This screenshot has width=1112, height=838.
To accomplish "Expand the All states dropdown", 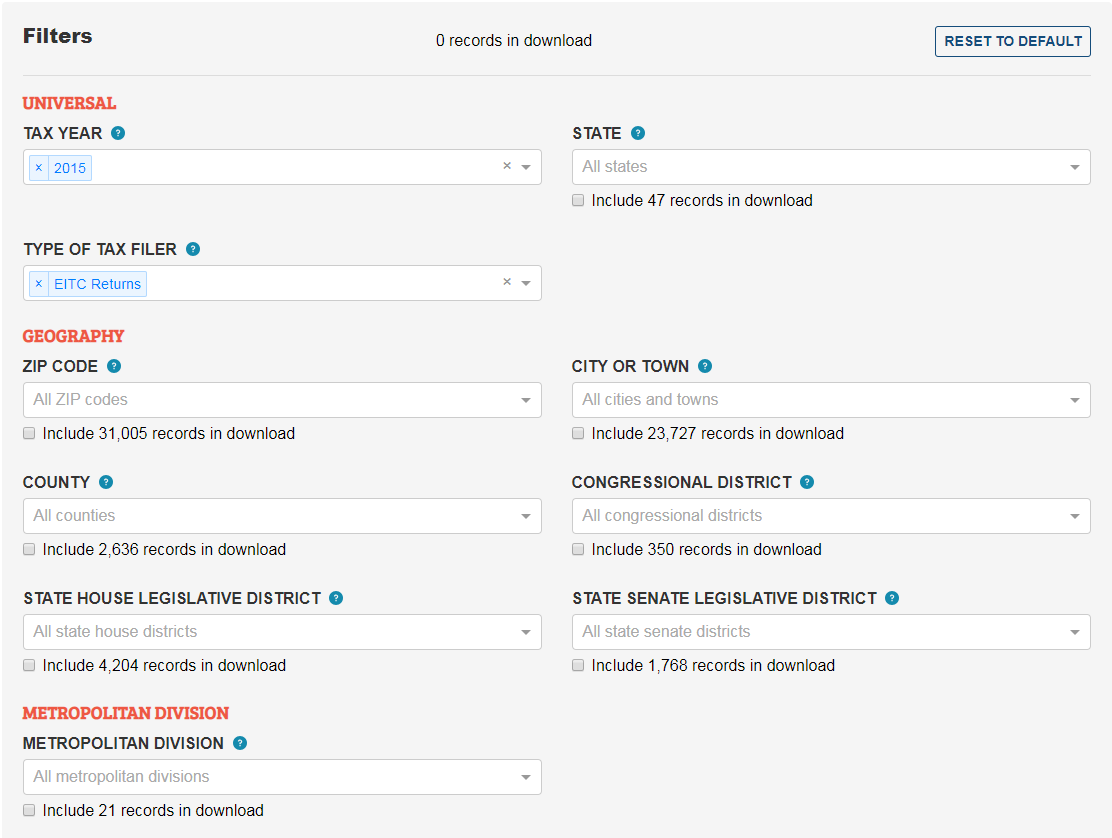I will (x=830, y=167).
